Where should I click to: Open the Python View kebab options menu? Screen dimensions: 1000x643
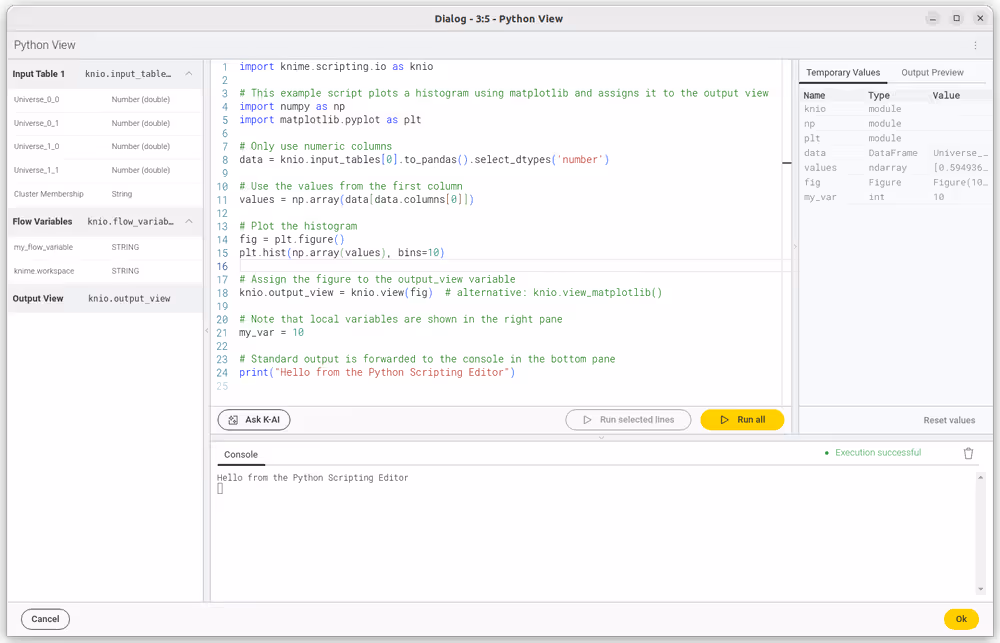pos(975,45)
